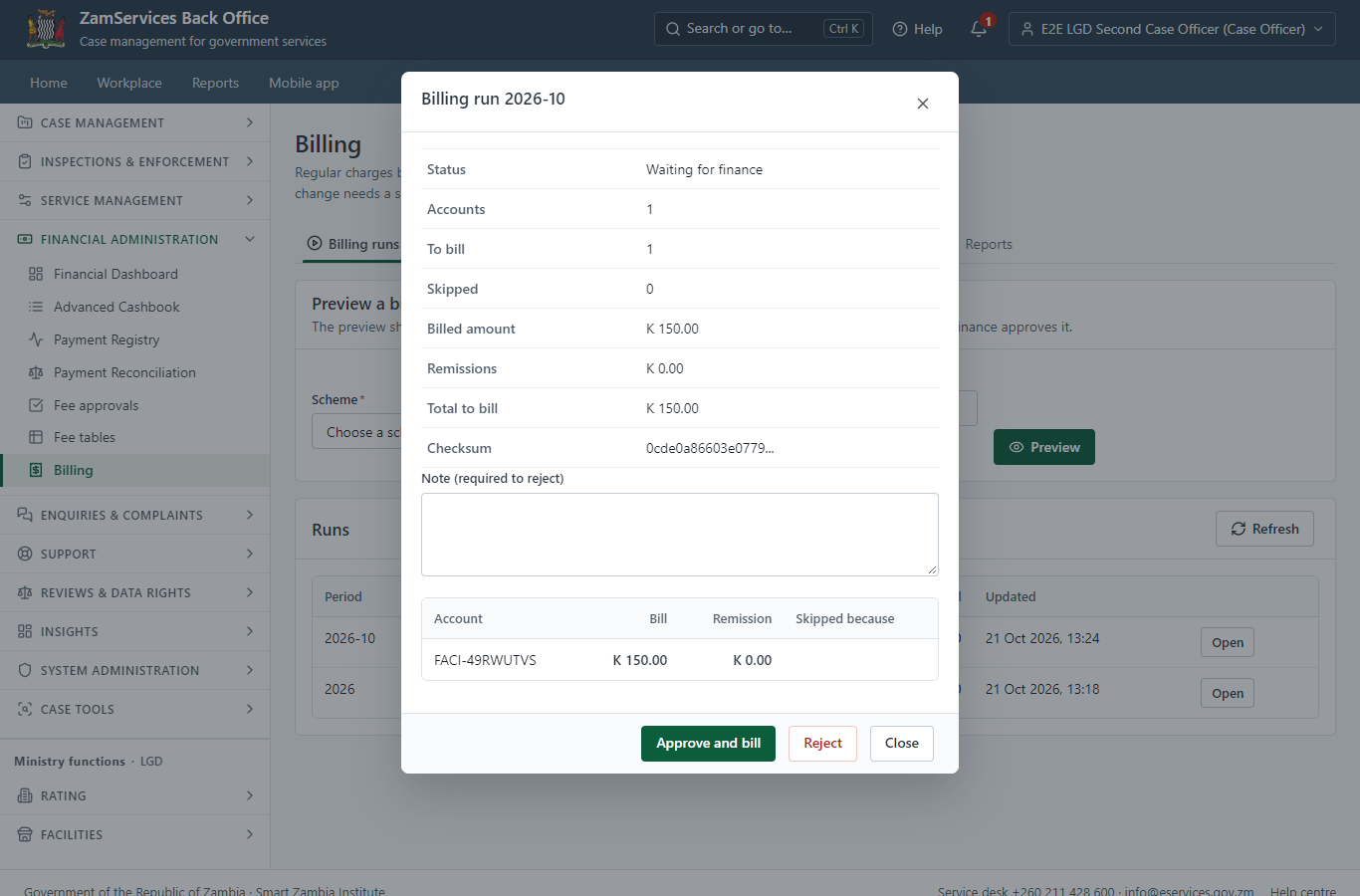
Task: Click the Preview button
Action: pyautogui.click(x=1044, y=447)
